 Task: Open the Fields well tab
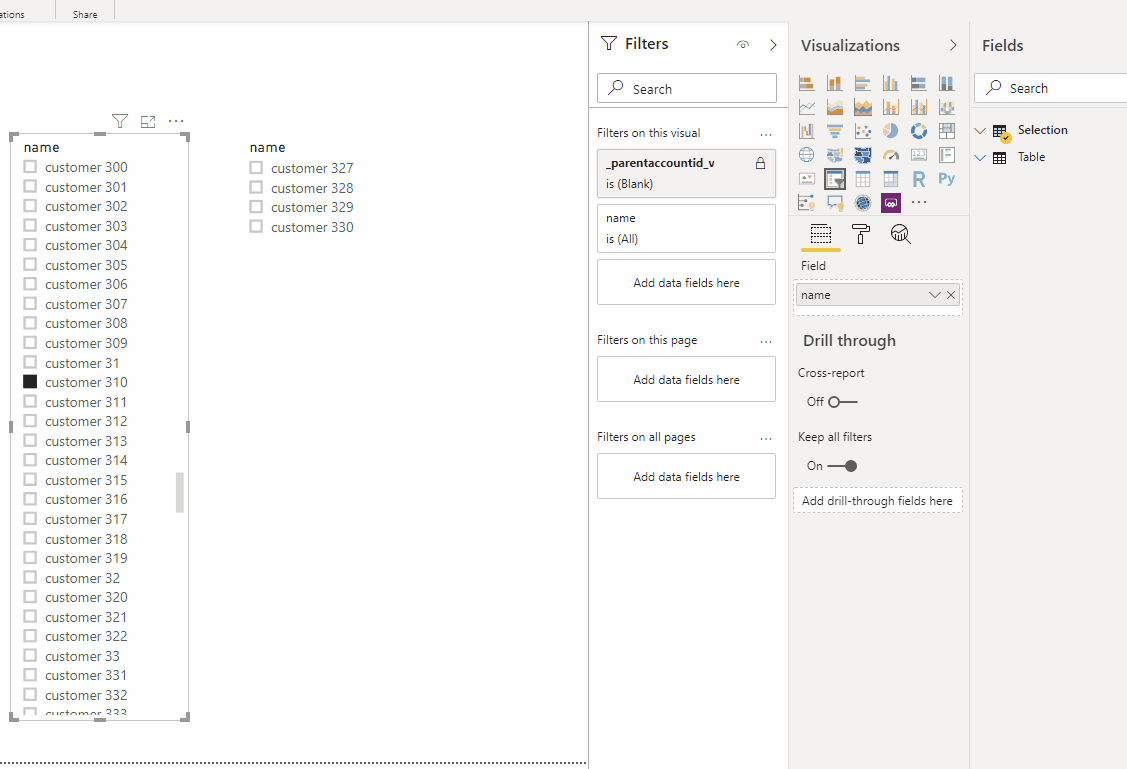pos(821,234)
